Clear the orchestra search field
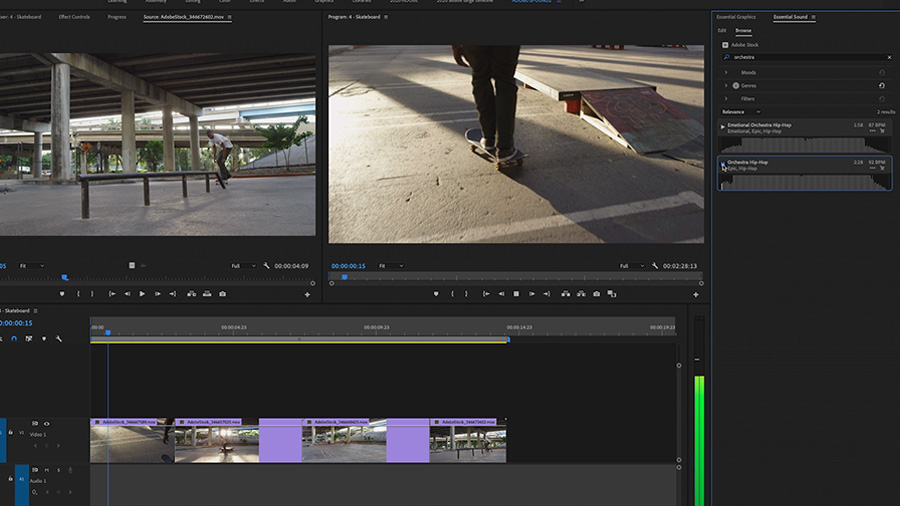The image size is (900, 506). tap(889, 57)
